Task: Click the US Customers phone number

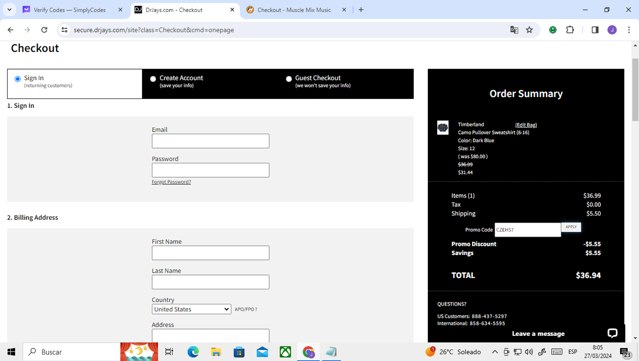Action: (489, 316)
